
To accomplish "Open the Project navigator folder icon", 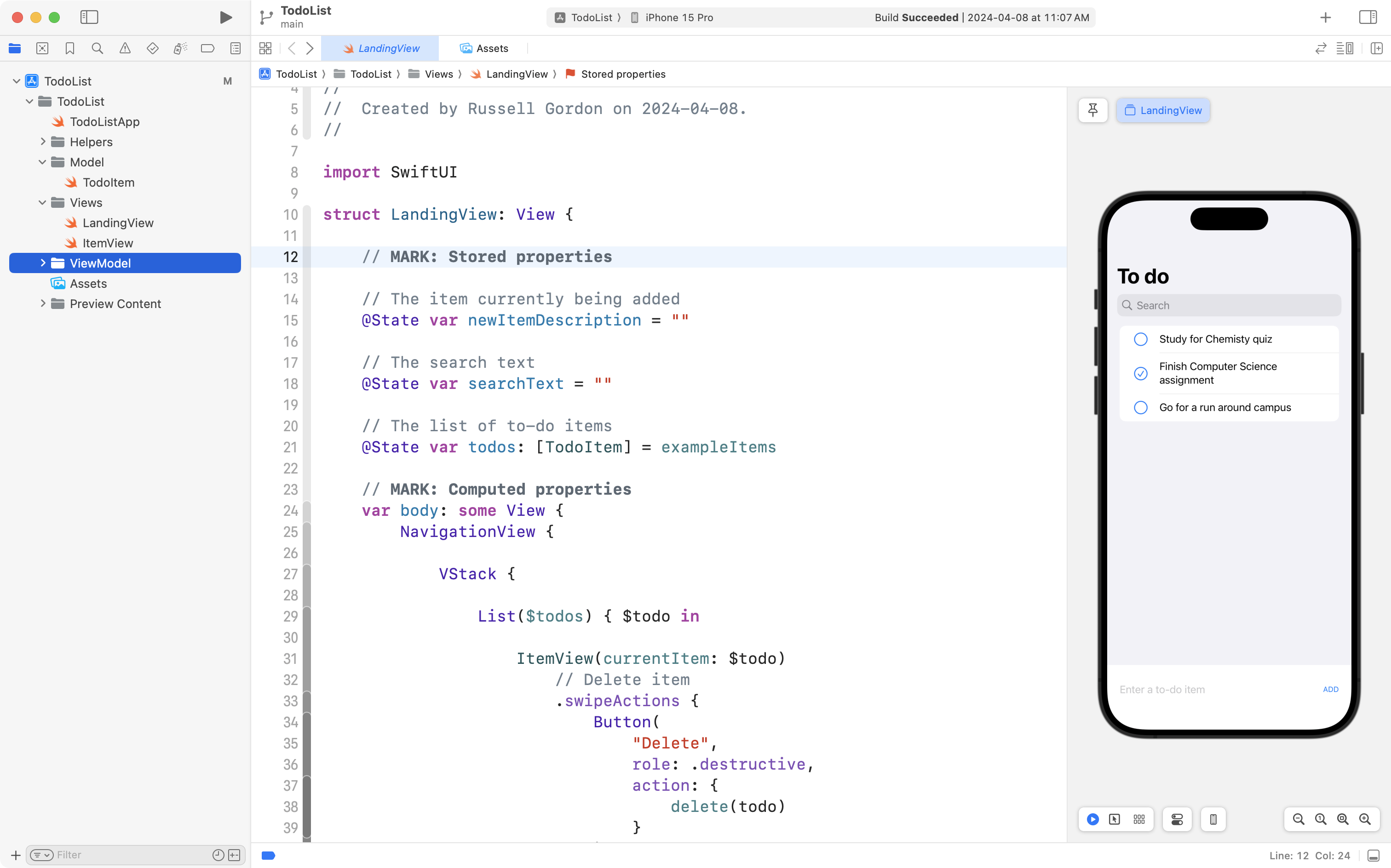I will click(x=15, y=48).
